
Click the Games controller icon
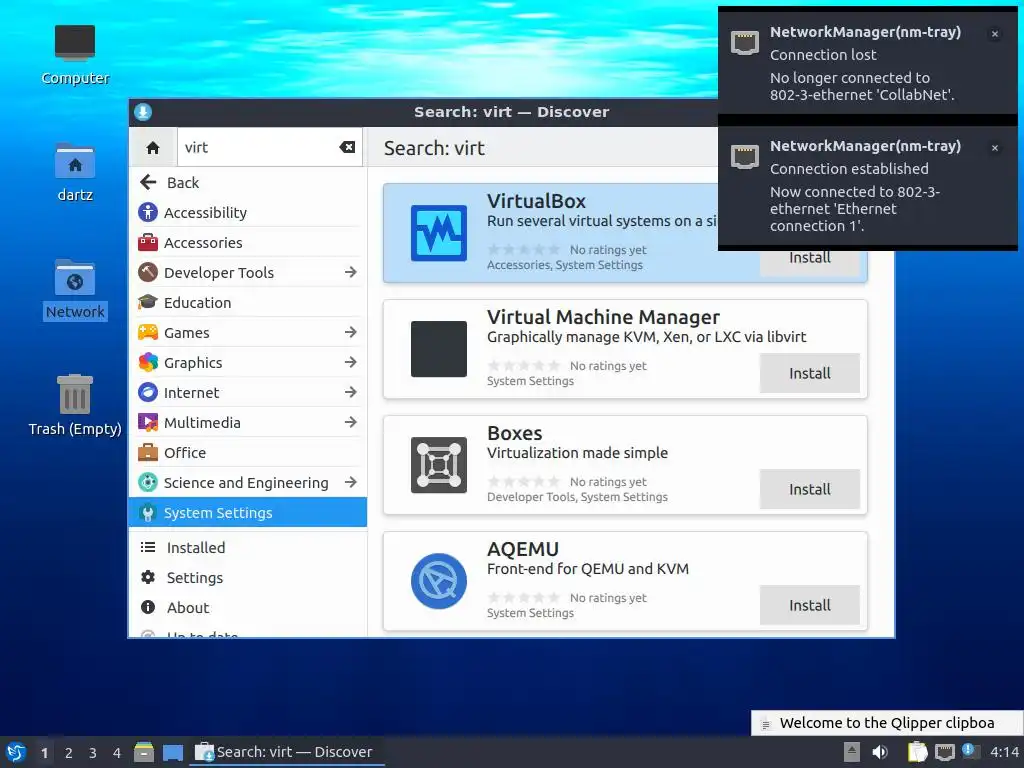click(x=148, y=332)
